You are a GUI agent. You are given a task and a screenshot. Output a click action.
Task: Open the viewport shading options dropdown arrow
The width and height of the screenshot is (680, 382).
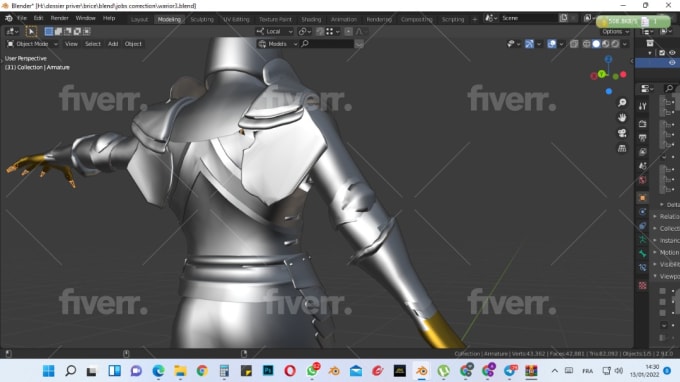point(625,44)
